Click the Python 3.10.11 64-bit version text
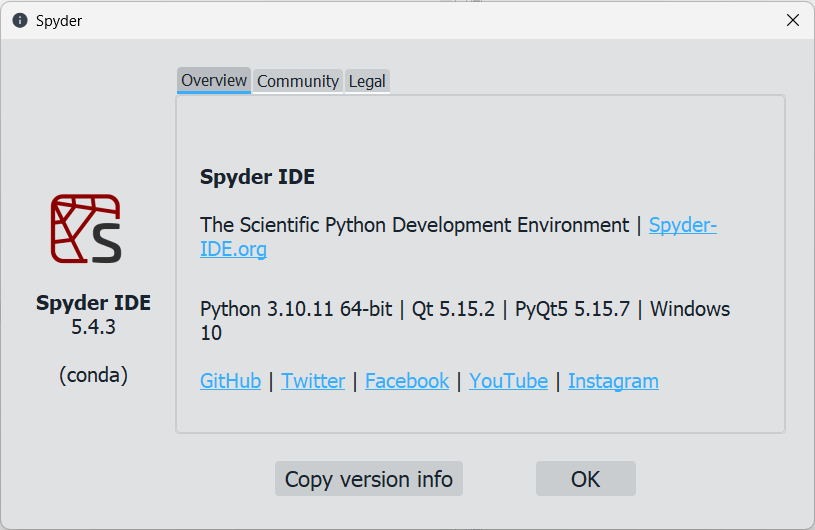 [296, 309]
